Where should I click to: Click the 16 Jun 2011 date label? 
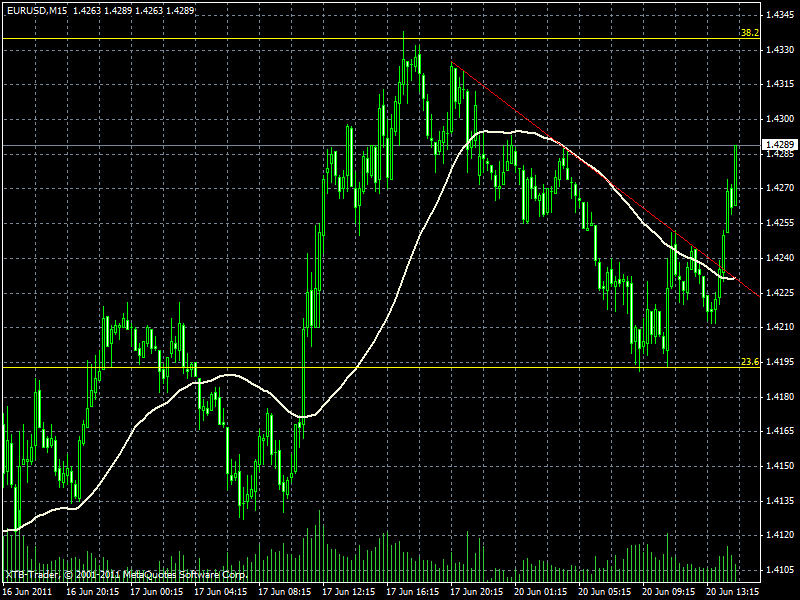[x=27, y=592]
